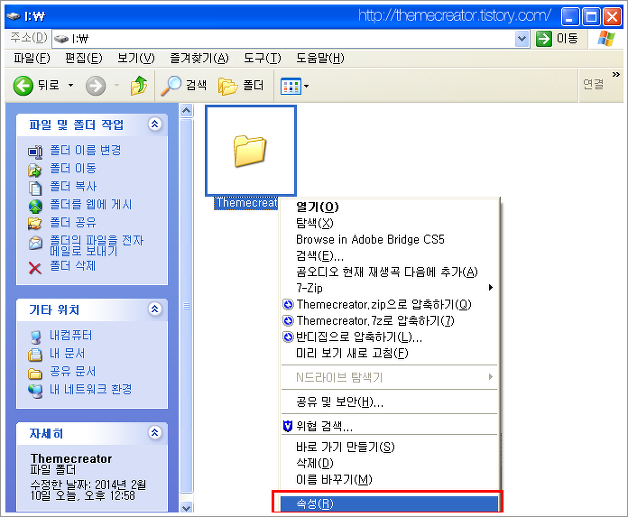628x517 pixels.
Task: Click drive icon in address bar
Action: coord(61,39)
